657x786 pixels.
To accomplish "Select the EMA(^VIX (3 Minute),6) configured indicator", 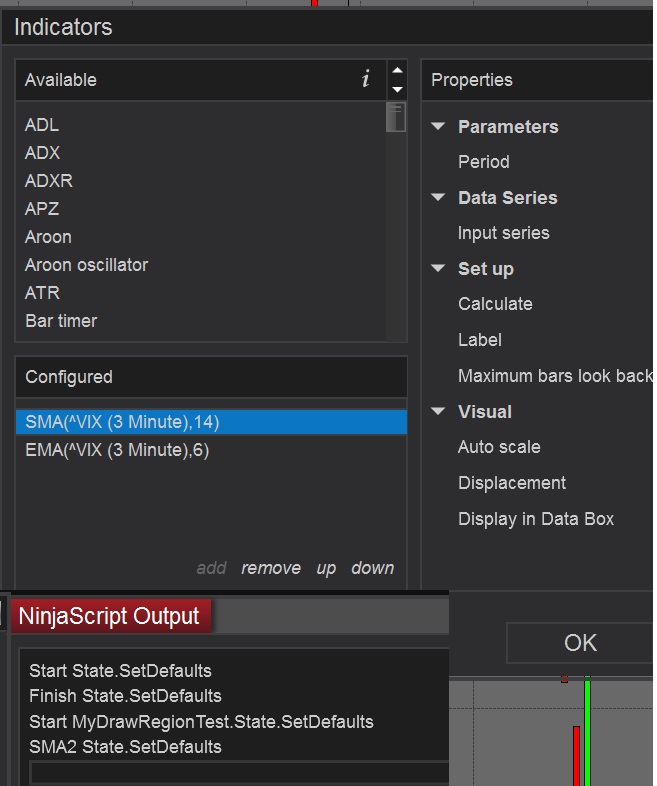I will (x=117, y=450).
